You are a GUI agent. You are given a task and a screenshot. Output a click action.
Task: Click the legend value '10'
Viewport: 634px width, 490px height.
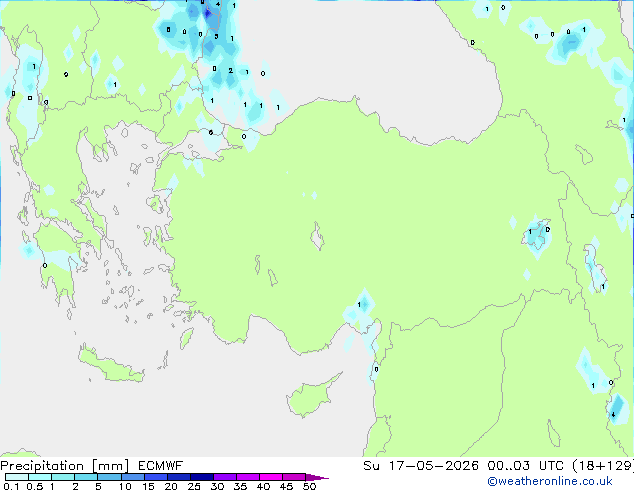[125, 486]
